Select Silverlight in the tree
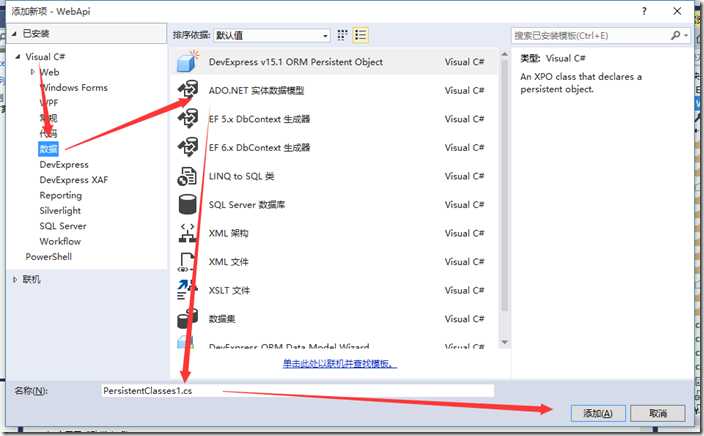 pos(60,211)
